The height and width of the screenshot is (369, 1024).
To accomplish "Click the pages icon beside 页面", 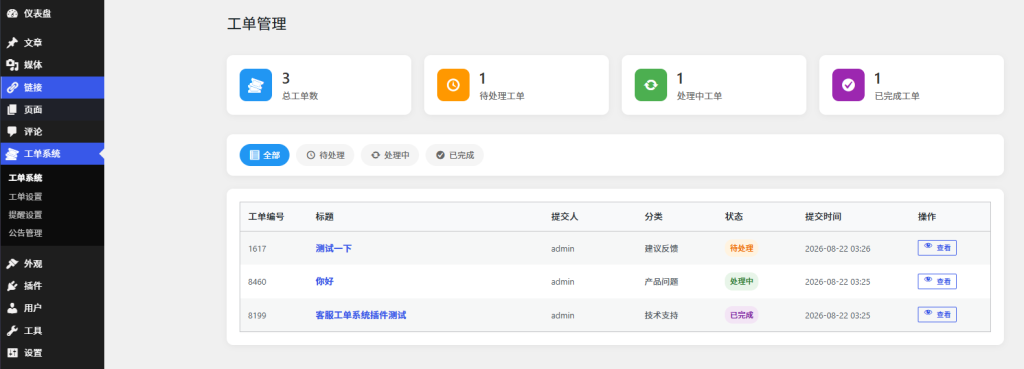I will tap(12, 110).
